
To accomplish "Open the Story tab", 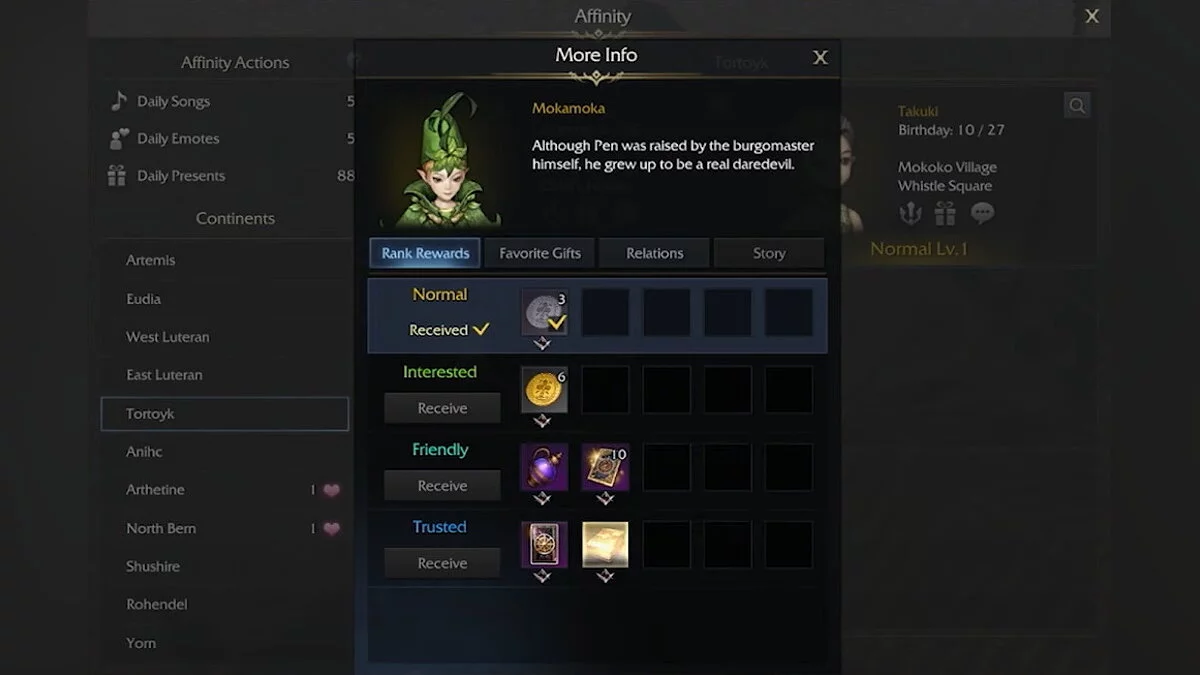I will [x=769, y=253].
